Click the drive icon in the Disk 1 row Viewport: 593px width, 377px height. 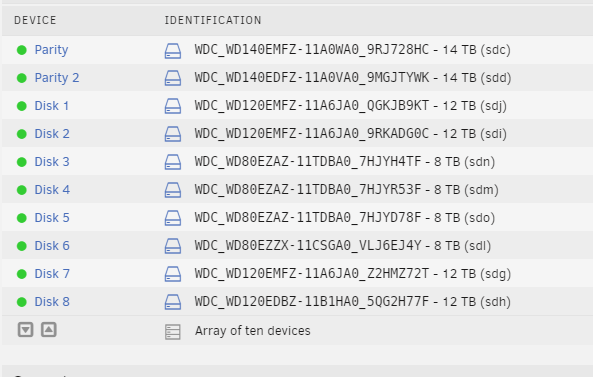point(173,106)
